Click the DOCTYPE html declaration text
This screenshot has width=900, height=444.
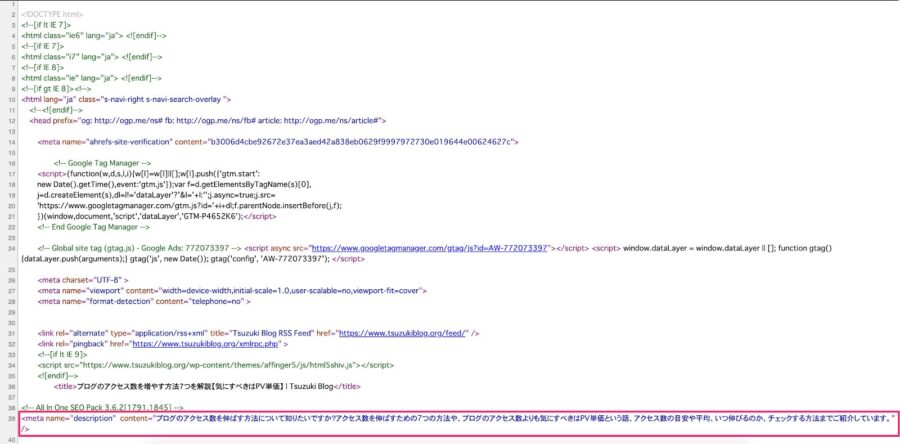click(x=52, y=14)
